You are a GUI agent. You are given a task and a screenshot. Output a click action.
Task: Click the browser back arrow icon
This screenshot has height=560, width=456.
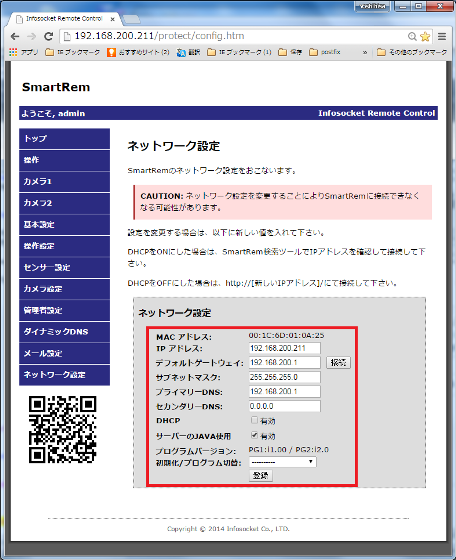(15, 36)
